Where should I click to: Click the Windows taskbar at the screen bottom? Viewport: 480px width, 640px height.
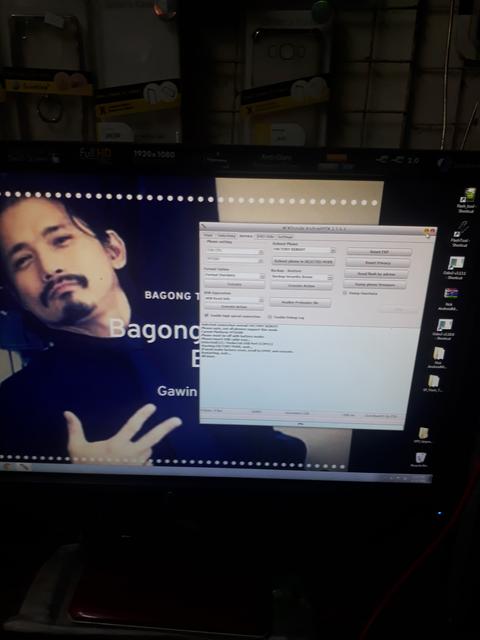[x=216, y=472]
